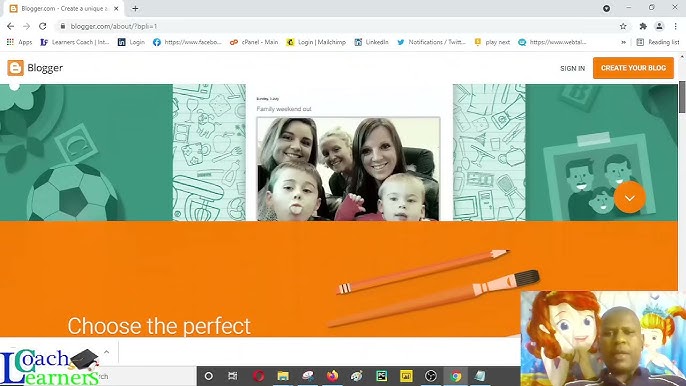
Task: Open a new browser tab
Action: pyautogui.click(x=135, y=8)
